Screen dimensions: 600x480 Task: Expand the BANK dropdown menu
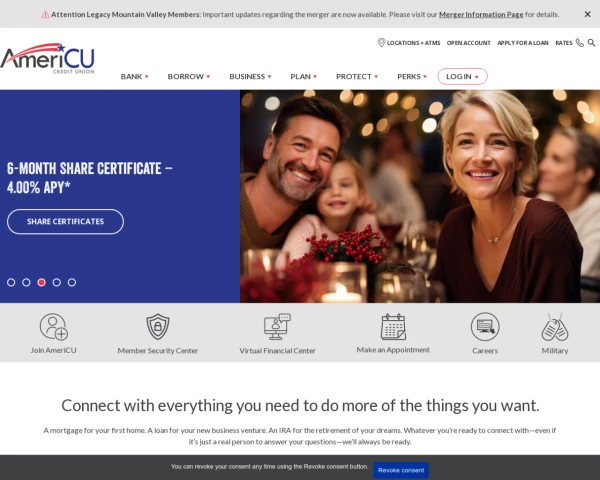click(134, 77)
